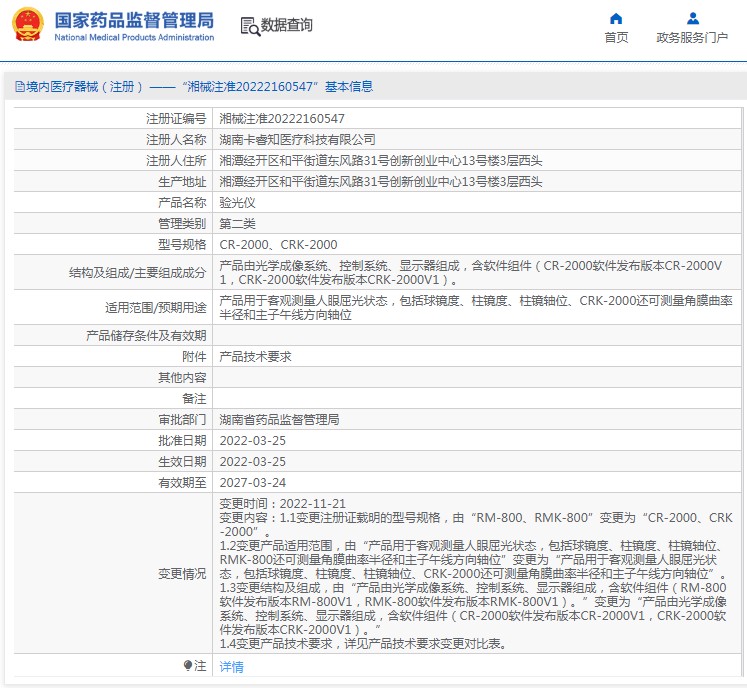Click 型号规格 row label
The image size is (747, 688).
pyautogui.click(x=182, y=244)
